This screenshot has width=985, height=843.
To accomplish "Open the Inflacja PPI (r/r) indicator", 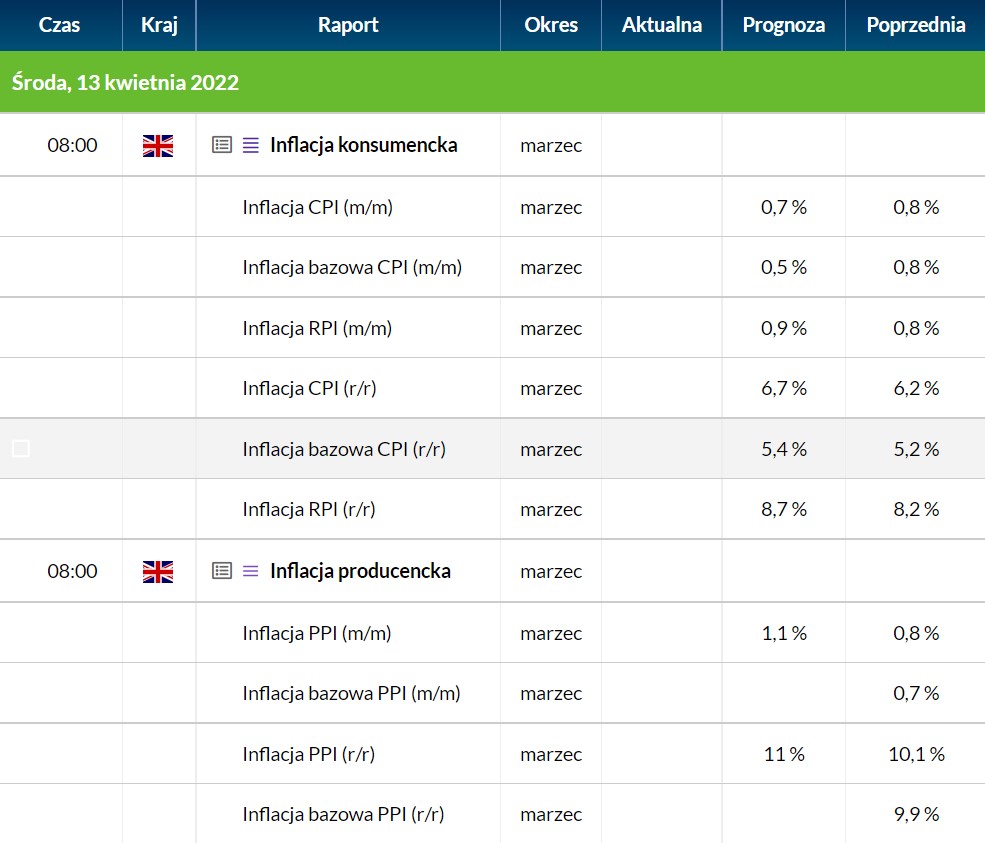I will (309, 754).
